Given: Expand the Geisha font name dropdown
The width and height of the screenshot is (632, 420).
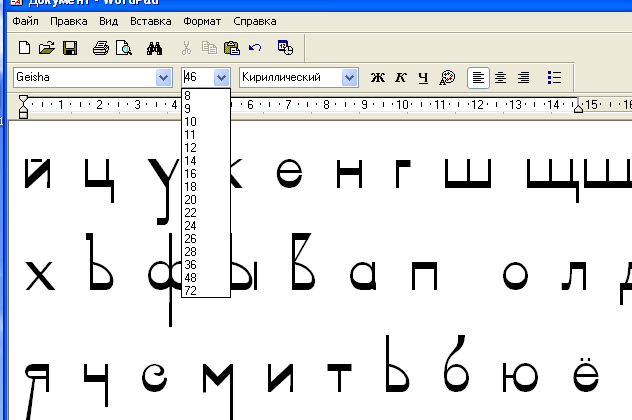Looking at the screenshot, I should pos(164,77).
